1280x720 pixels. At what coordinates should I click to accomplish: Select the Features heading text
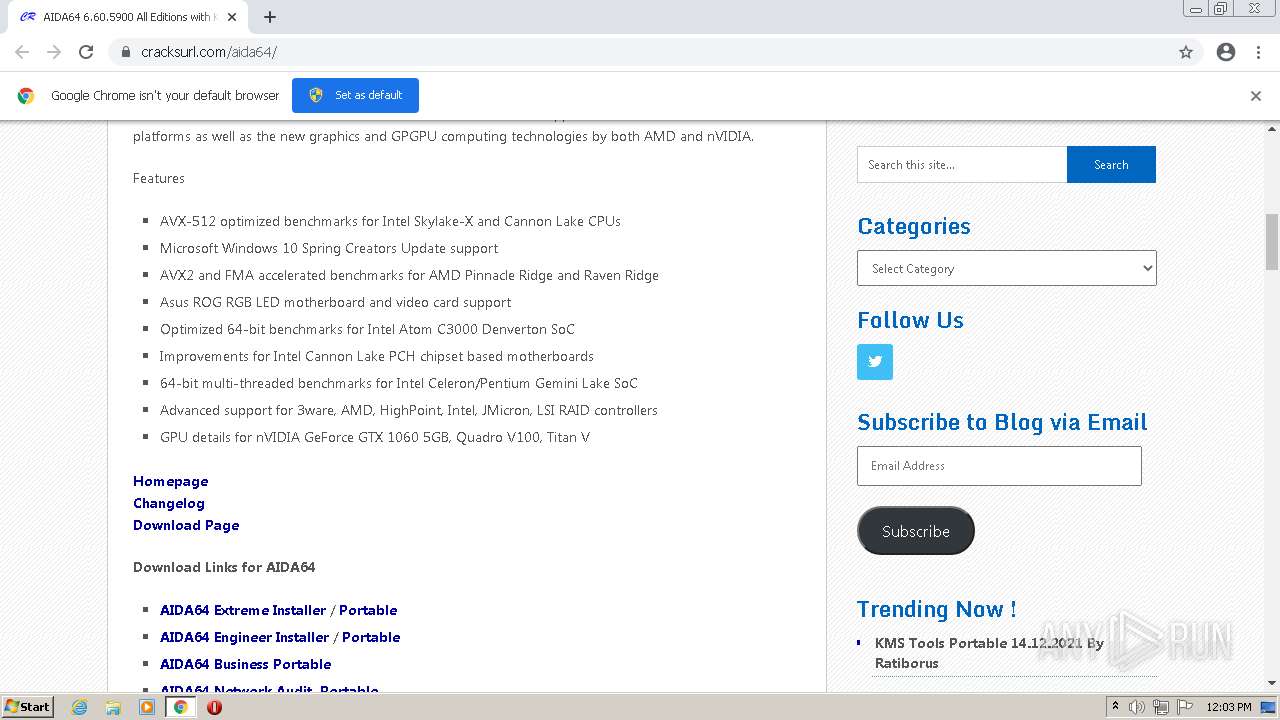click(159, 178)
